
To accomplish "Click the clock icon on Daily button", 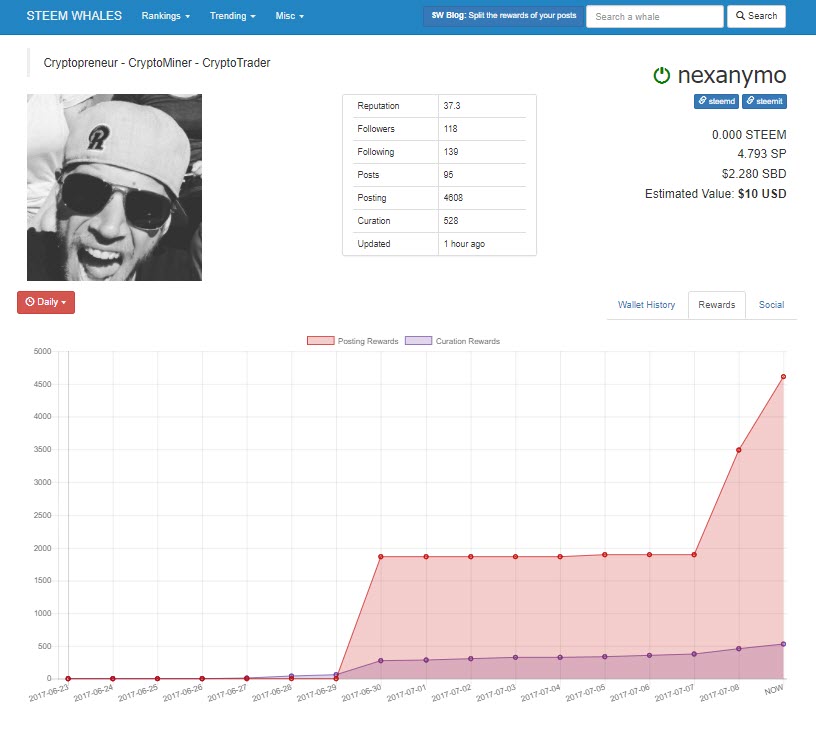I will [x=30, y=302].
